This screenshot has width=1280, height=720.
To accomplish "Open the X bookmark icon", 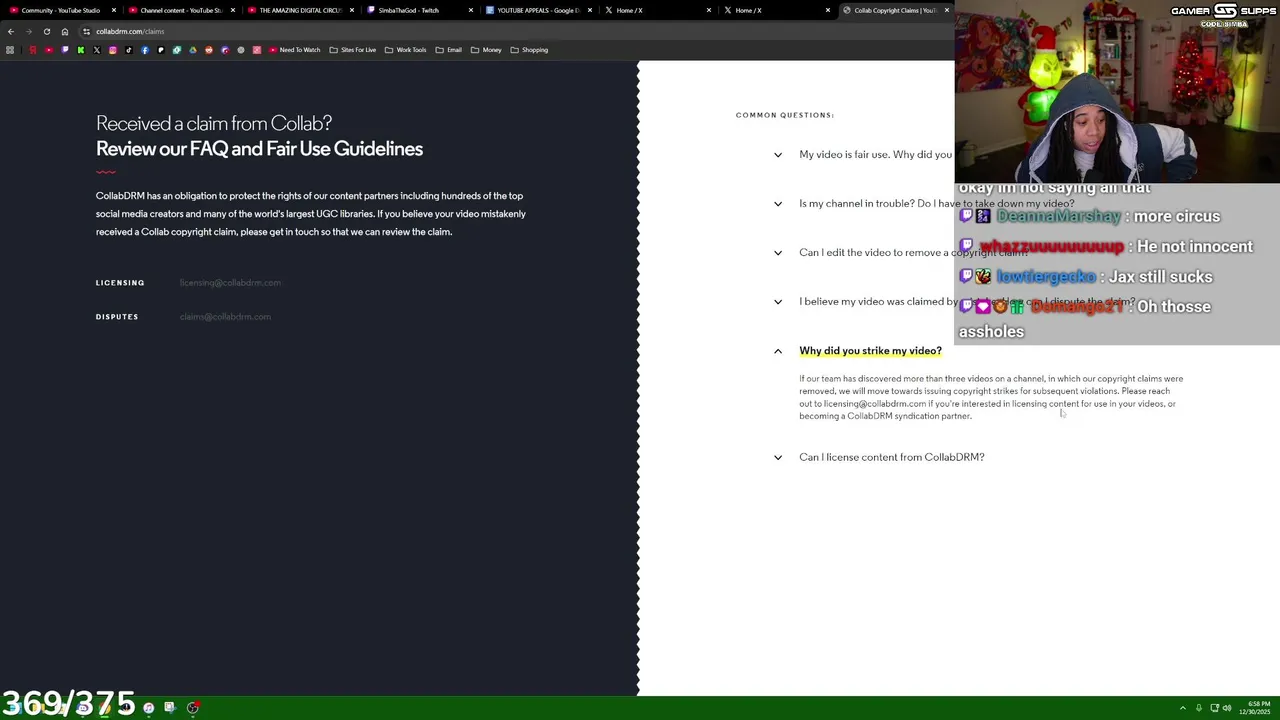I will [x=97, y=50].
